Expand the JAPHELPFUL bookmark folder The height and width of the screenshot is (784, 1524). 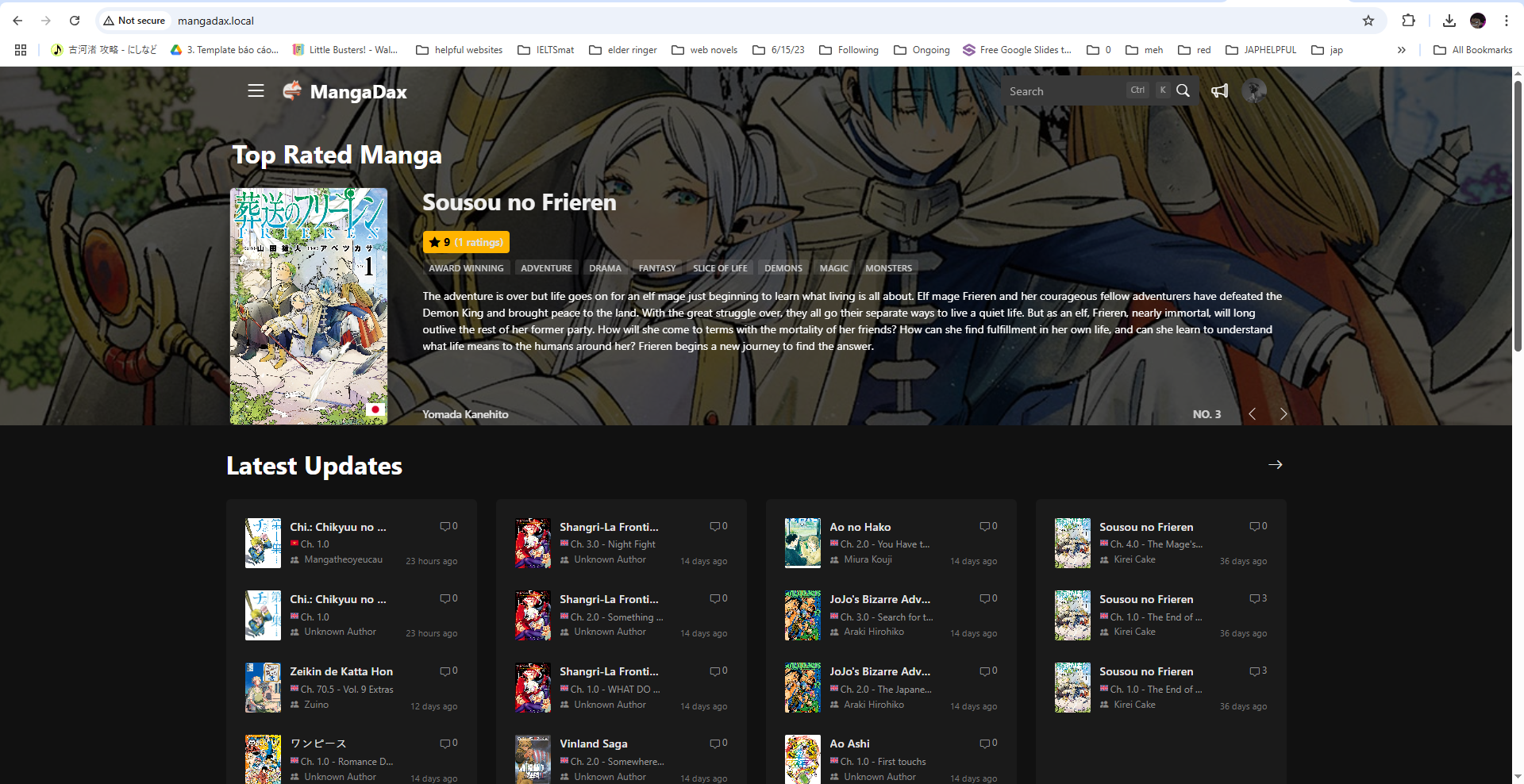tap(1261, 50)
